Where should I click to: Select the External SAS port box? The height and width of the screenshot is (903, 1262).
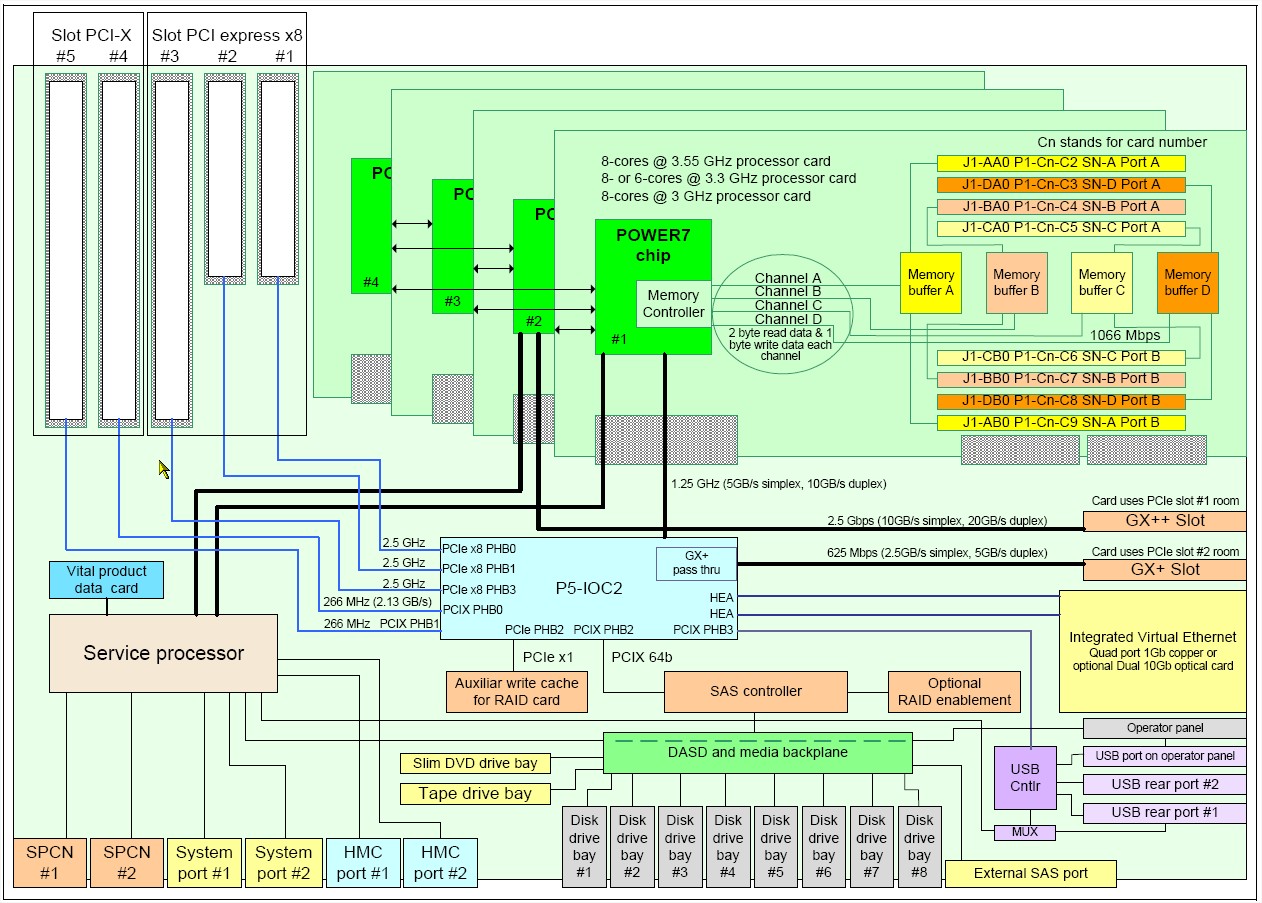click(x=1030, y=873)
